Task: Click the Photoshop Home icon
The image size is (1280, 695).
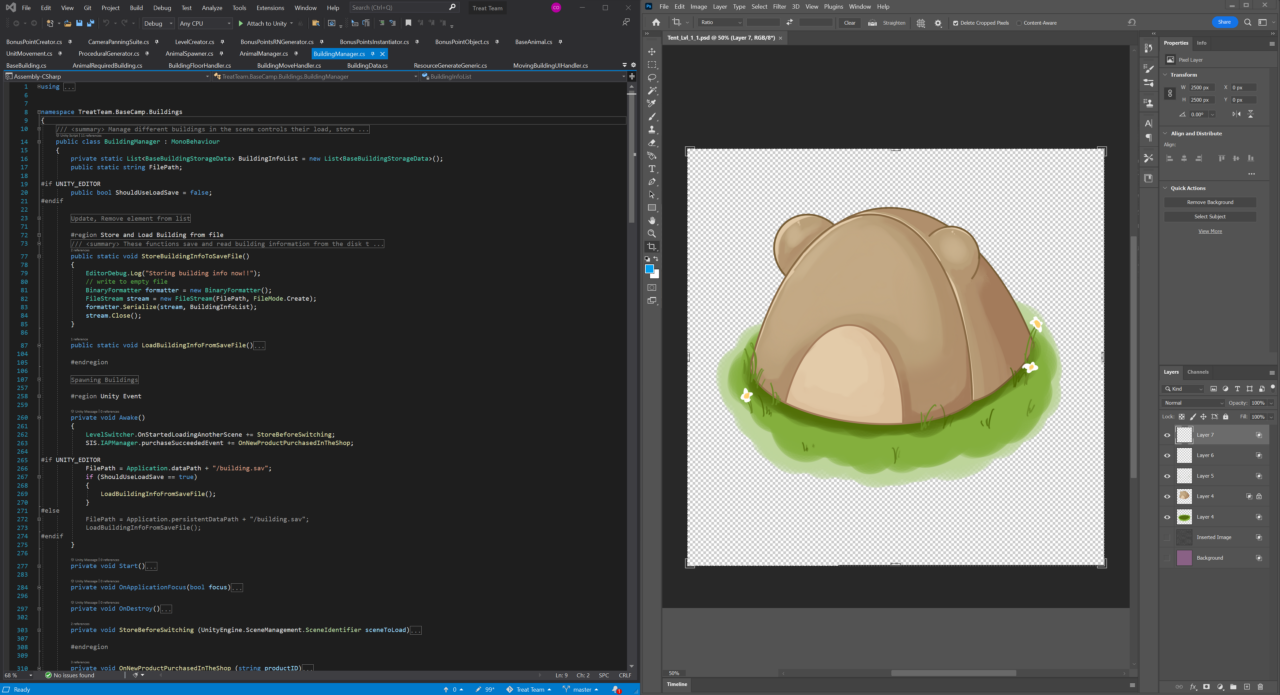Action: point(656,22)
